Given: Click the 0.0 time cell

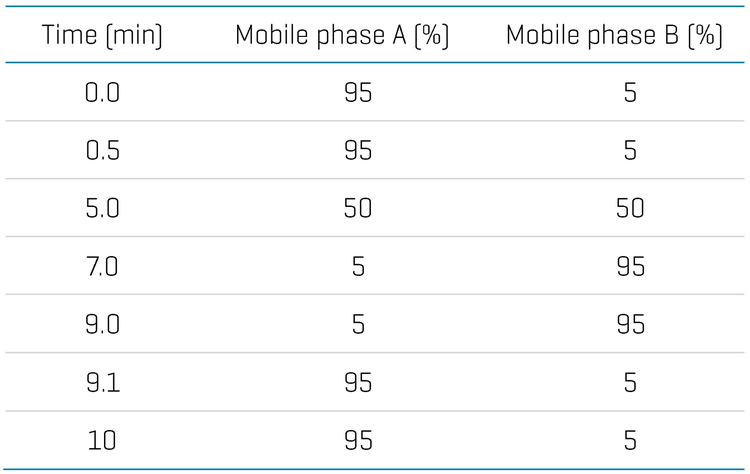Looking at the screenshot, I should pyautogui.click(x=102, y=92).
